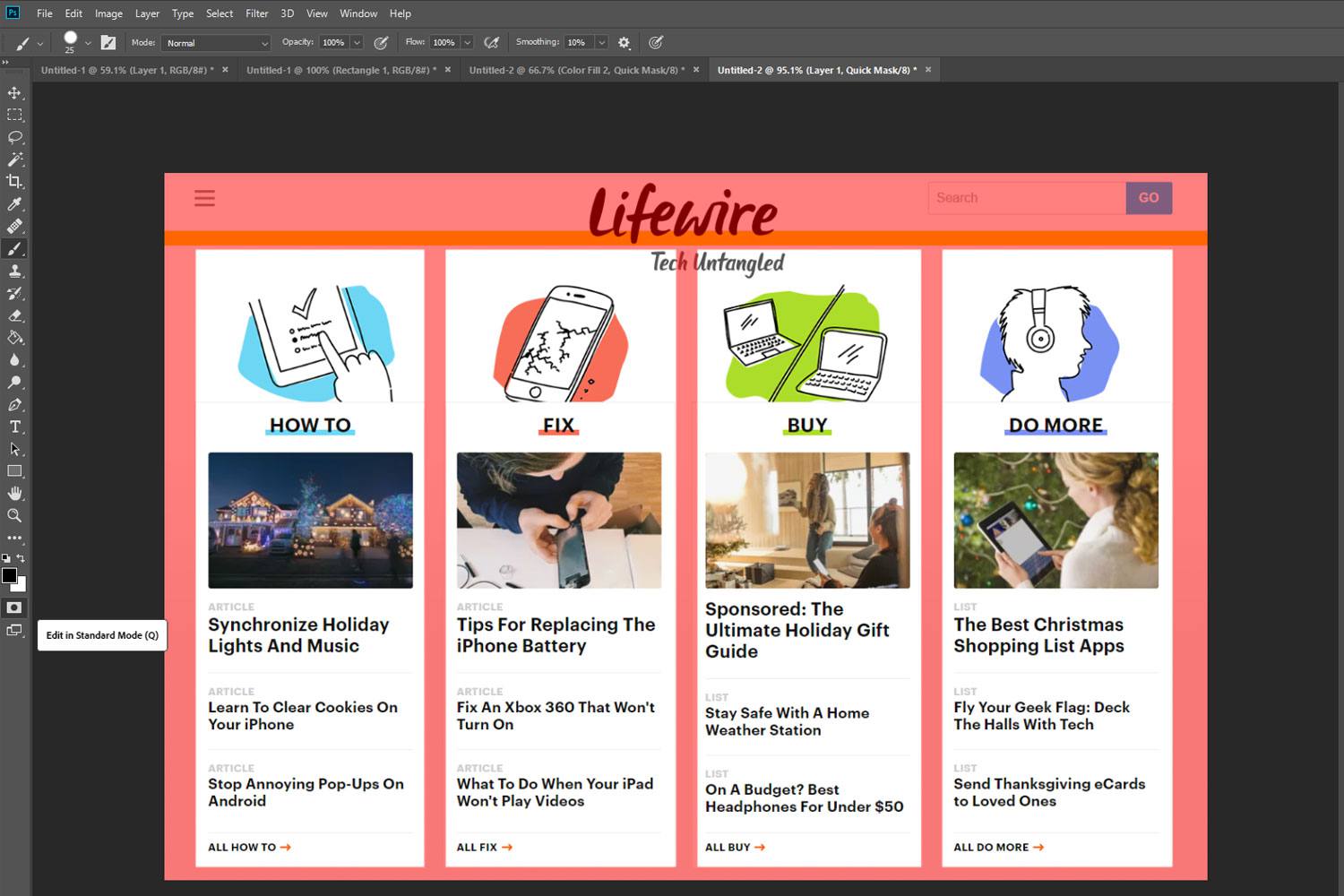Select the History Brush tool
1344x896 pixels.
[x=14, y=293]
